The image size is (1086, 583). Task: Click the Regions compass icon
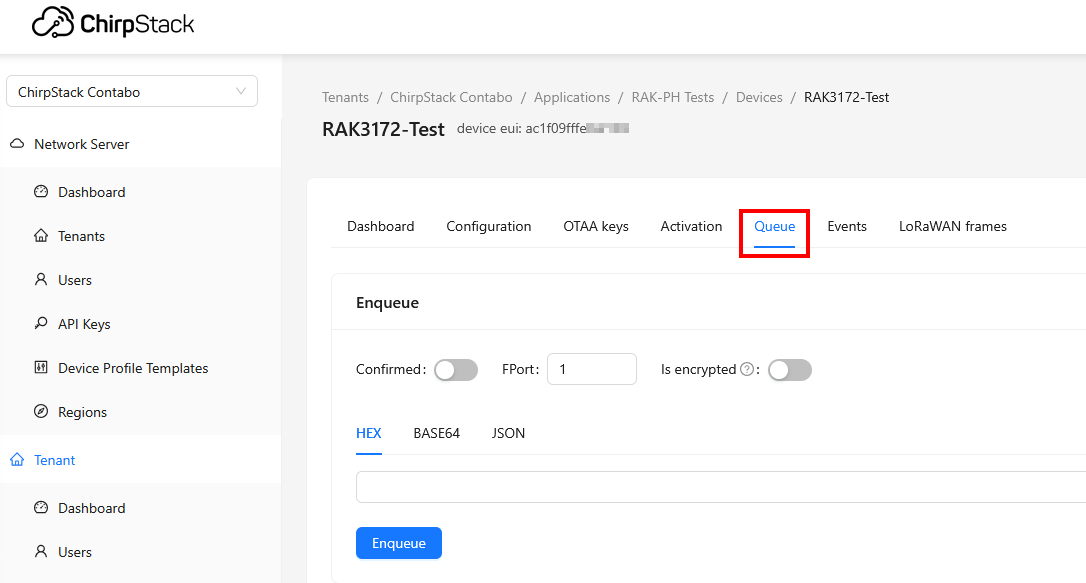41,411
